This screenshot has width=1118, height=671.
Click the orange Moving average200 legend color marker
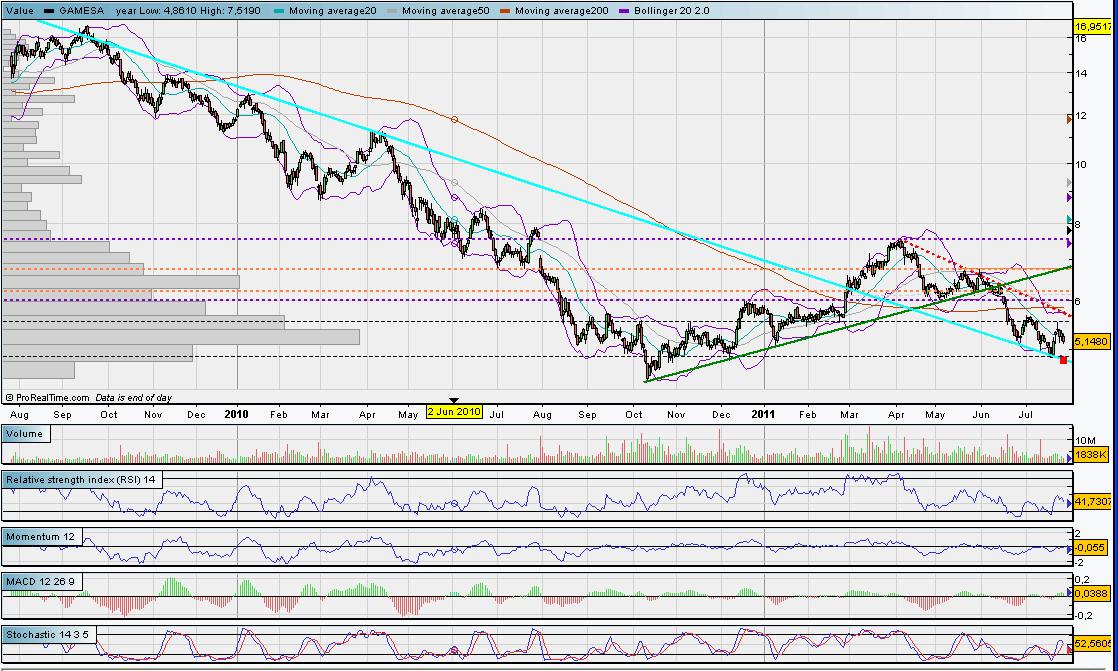click(506, 11)
